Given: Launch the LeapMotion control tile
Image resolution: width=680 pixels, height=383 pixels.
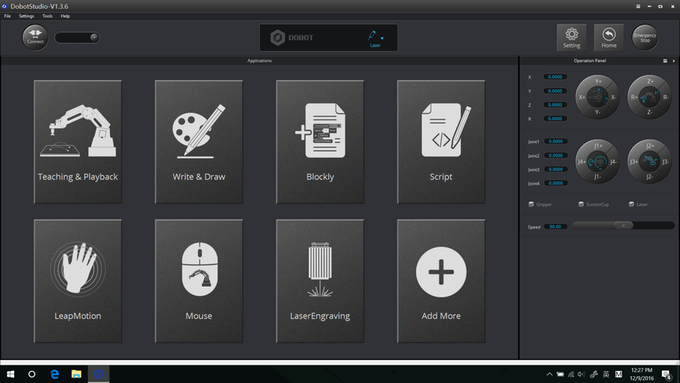Looking at the screenshot, I should tap(78, 281).
